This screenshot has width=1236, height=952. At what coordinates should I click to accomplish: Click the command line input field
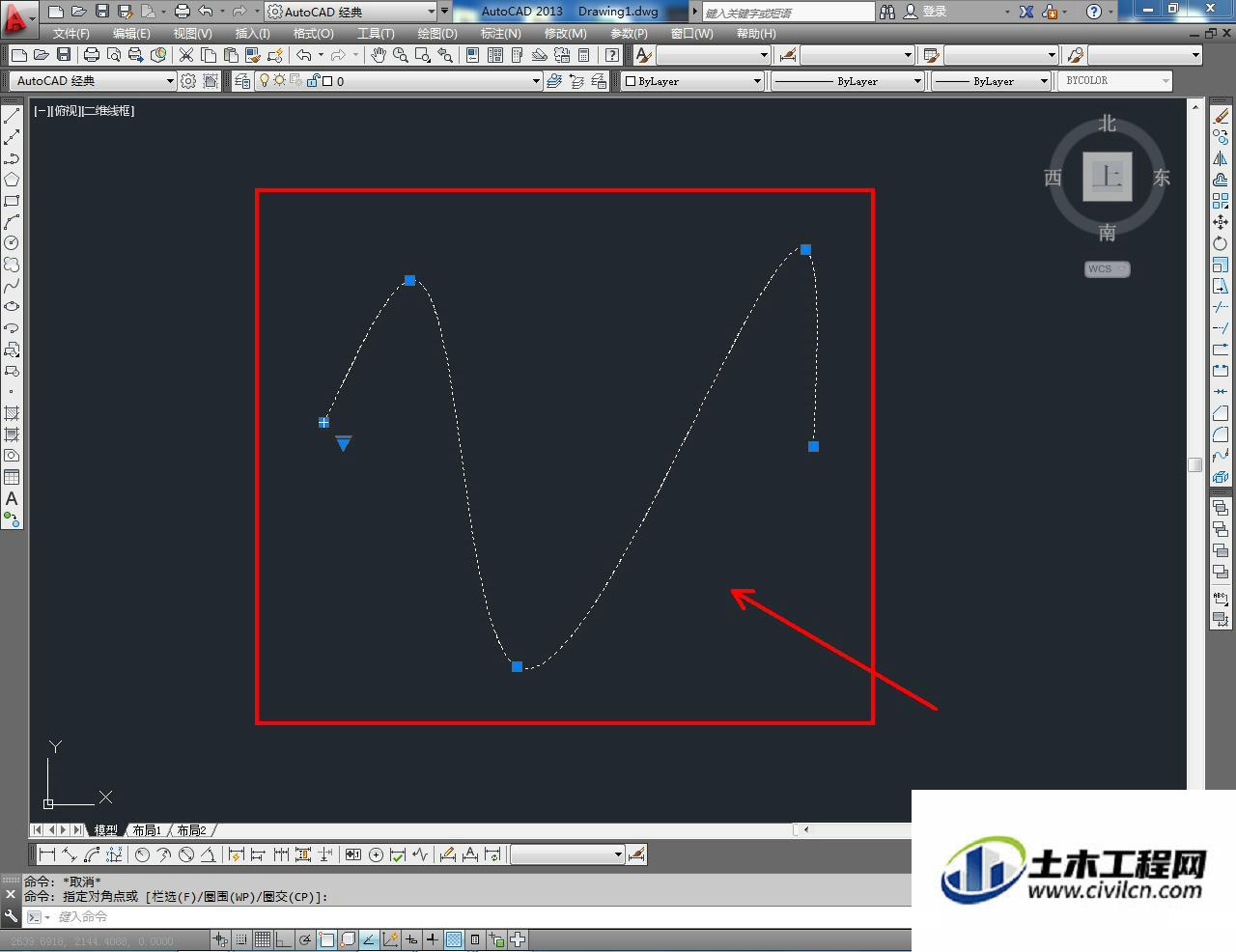point(483,916)
